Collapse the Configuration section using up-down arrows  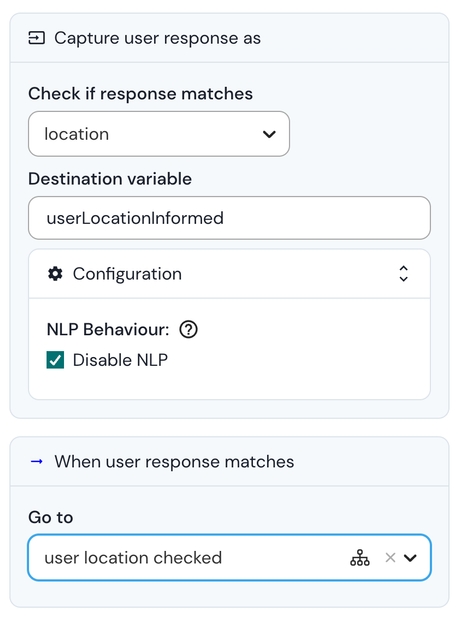pos(404,274)
